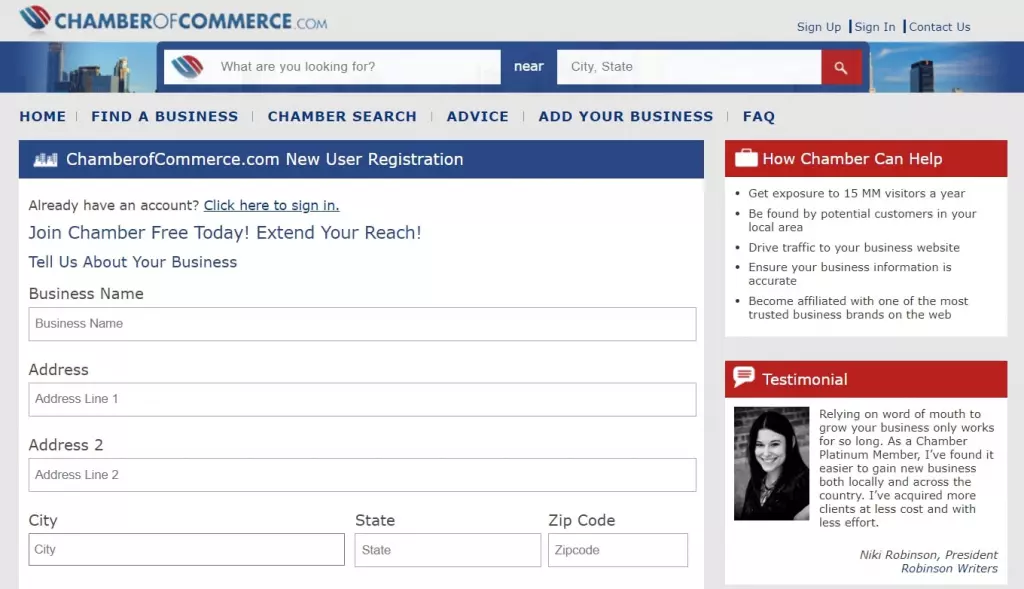The image size is (1024, 589).
Task: Click into the Zipcode field
Action: (x=618, y=550)
